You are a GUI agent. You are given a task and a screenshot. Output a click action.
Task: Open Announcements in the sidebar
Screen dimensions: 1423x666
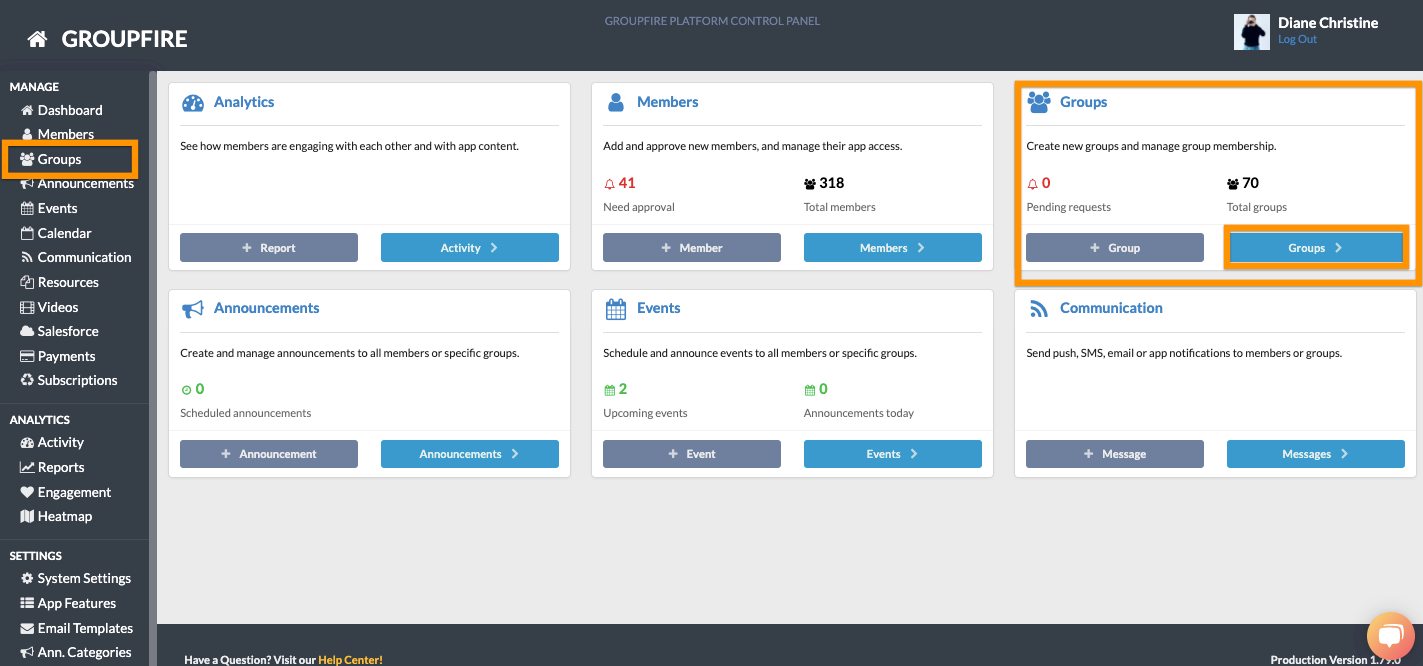pos(77,183)
